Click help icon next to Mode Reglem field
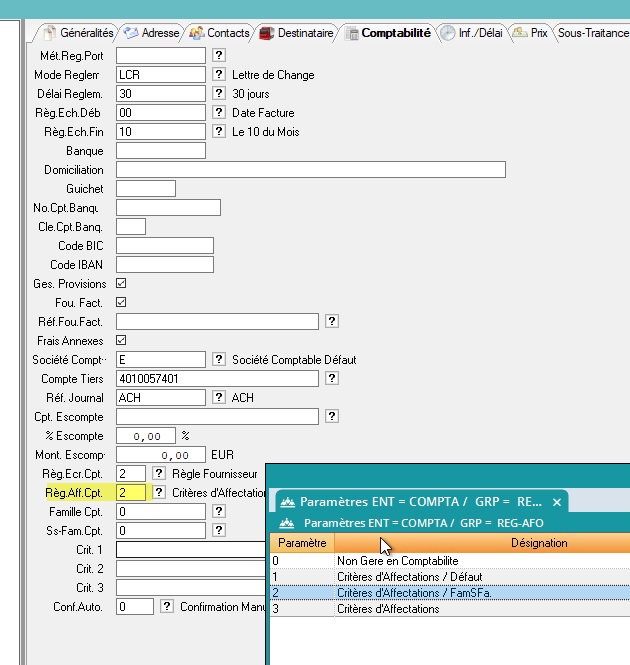 pyautogui.click(x=219, y=75)
